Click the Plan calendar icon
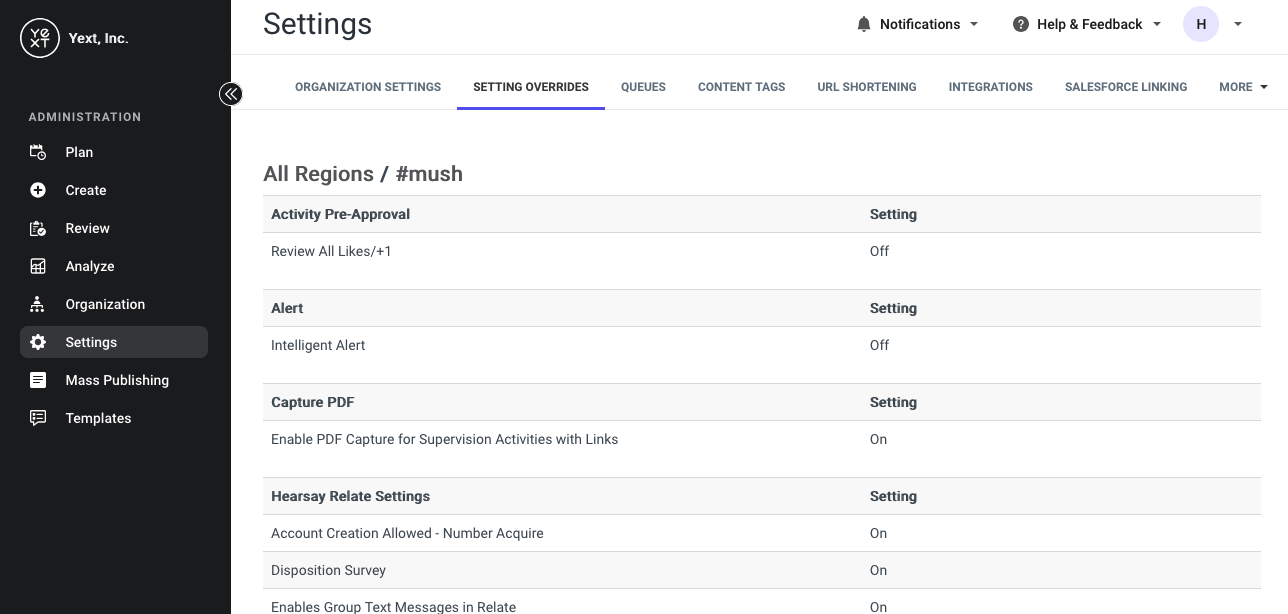 (x=38, y=152)
